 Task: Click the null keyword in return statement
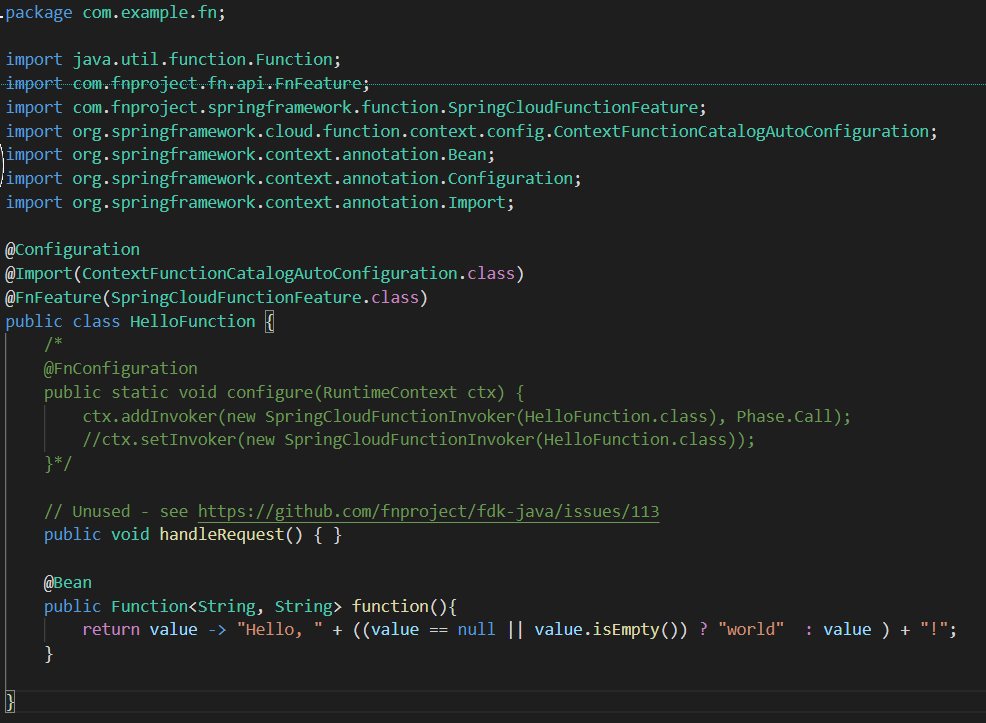[x=476, y=630]
